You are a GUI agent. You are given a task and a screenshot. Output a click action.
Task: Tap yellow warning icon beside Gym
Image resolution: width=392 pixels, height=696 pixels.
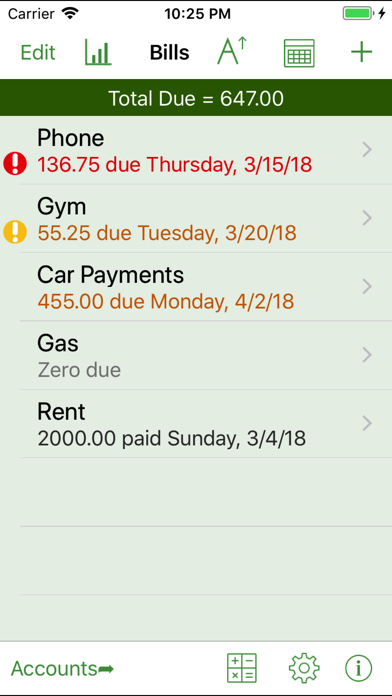pyautogui.click(x=15, y=232)
